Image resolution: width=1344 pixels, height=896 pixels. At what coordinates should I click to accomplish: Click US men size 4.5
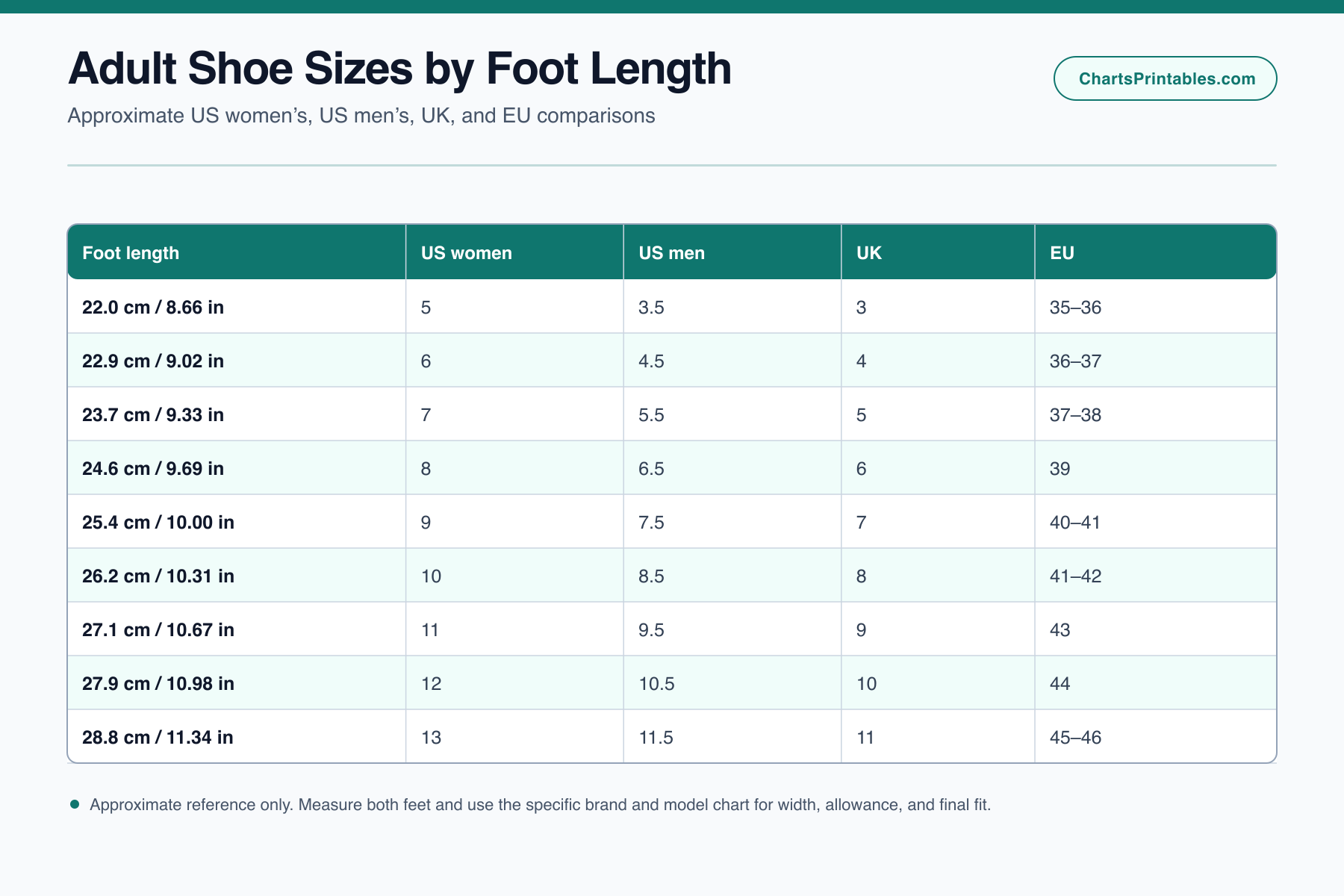click(732, 361)
